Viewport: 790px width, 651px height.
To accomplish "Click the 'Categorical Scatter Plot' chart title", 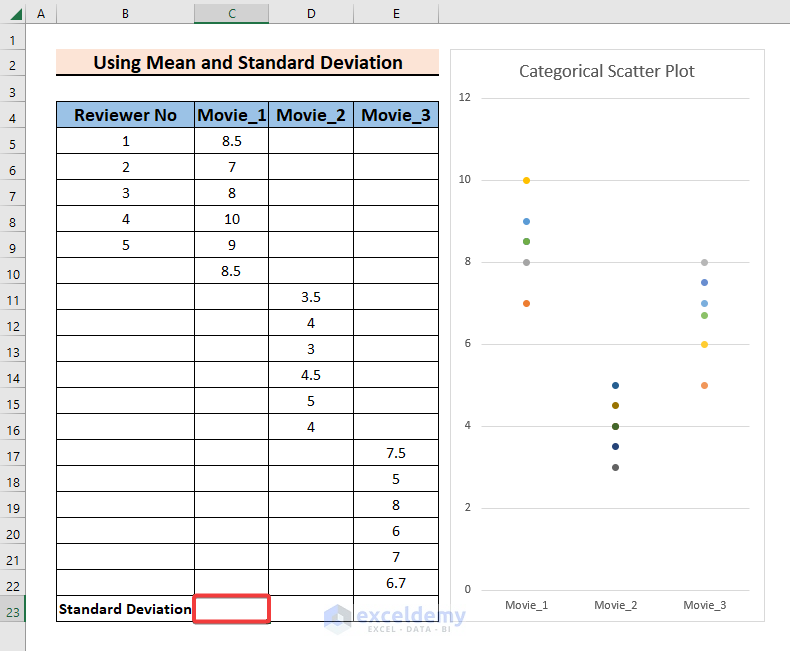I will (607, 71).
